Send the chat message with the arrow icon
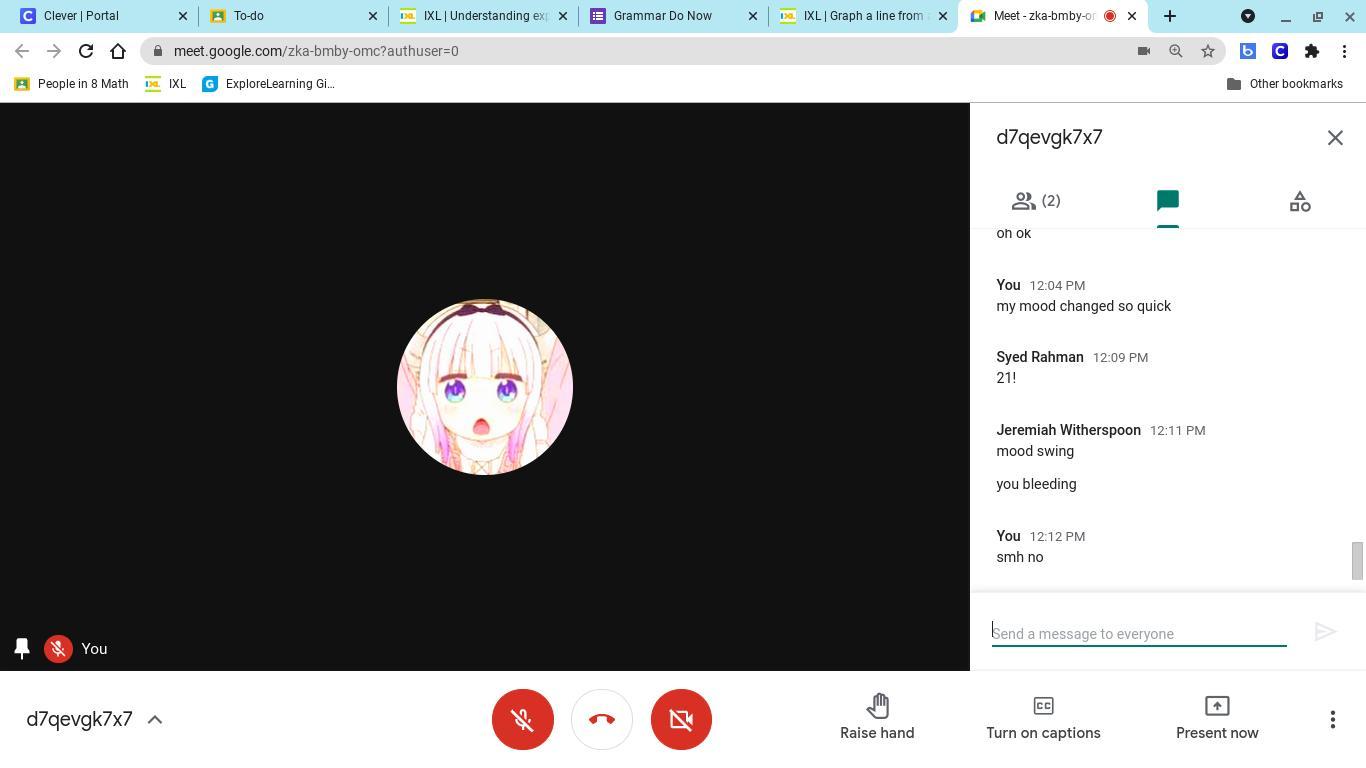Image resolution: width=1366 pixels, height=768 pixels. 1325,632
